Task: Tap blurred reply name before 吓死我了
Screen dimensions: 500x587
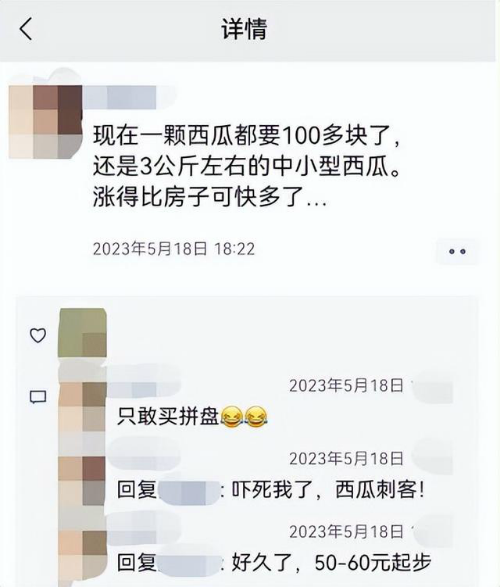Action: click(189, 492)
